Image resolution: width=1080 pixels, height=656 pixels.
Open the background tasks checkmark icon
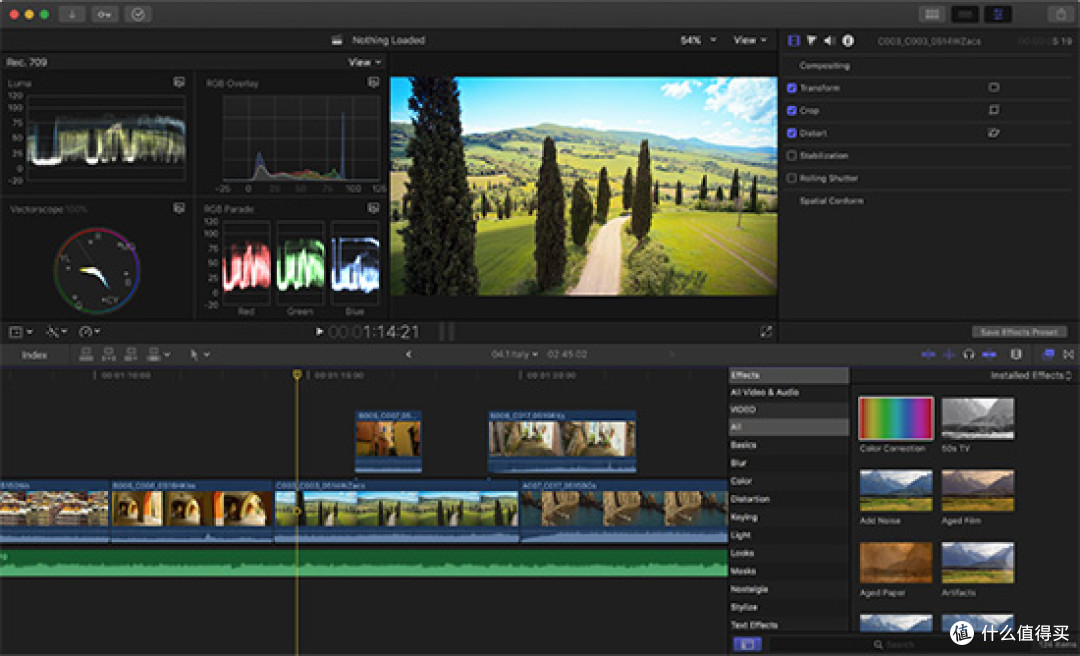point(138,14)
